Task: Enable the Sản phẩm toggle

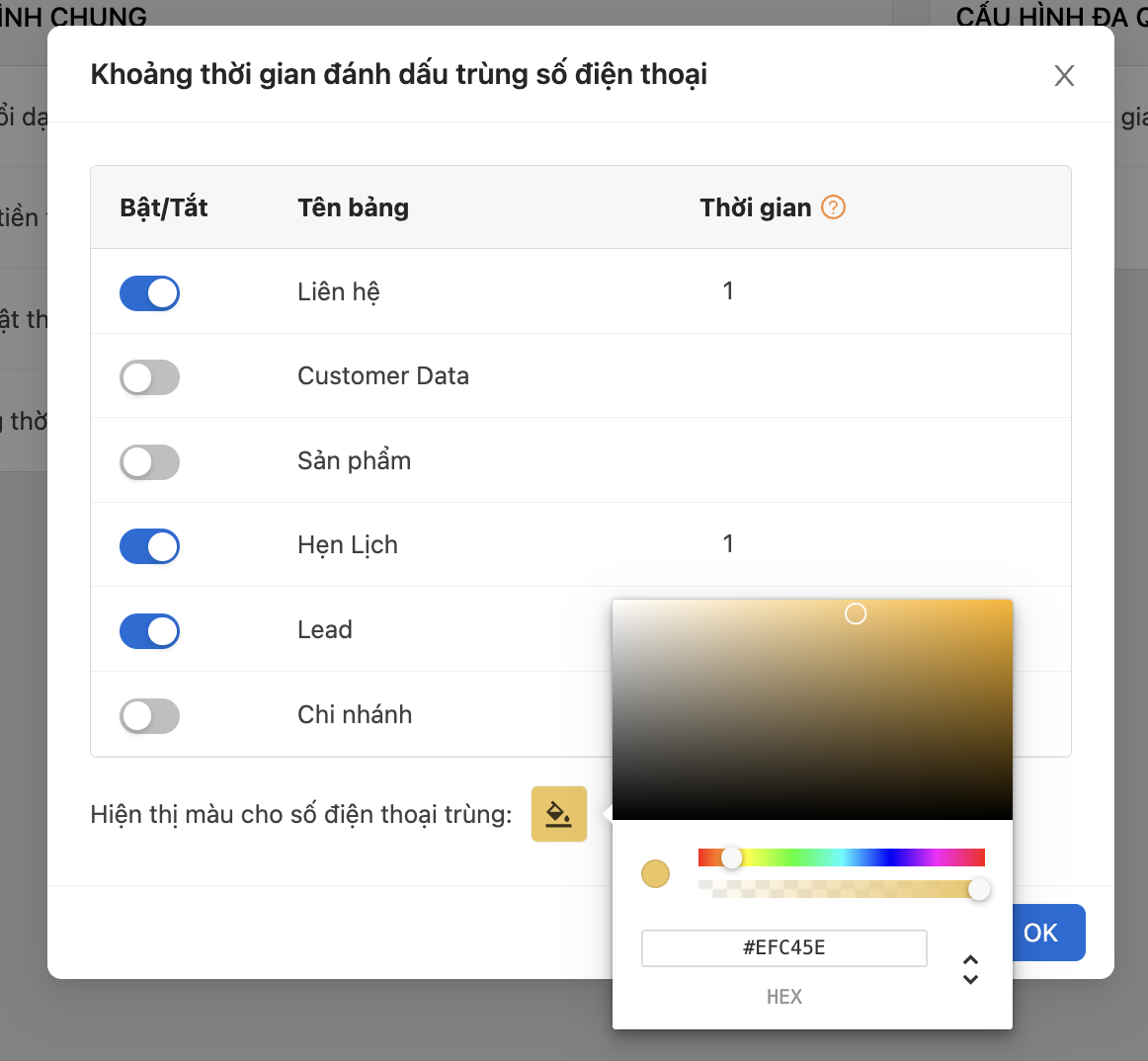Action: (x=149, y=462)
